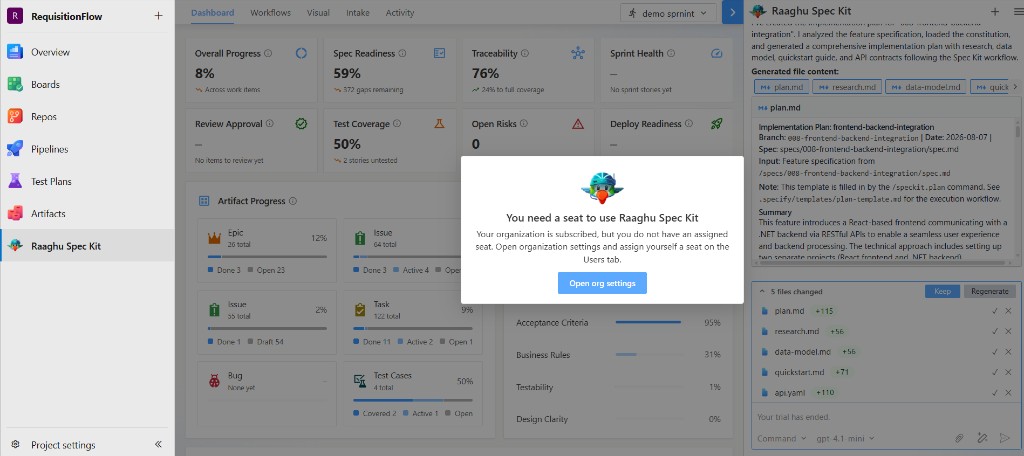1024x456 pixels.
Task: Open Boards from the sidebar
Action: [87, 84]
